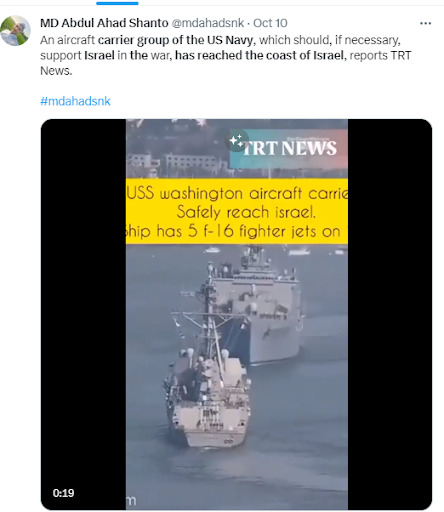Click the bold 'has reached the coast of Israel' text
Screen dimensions: 444x512
(x=261, y=55)
